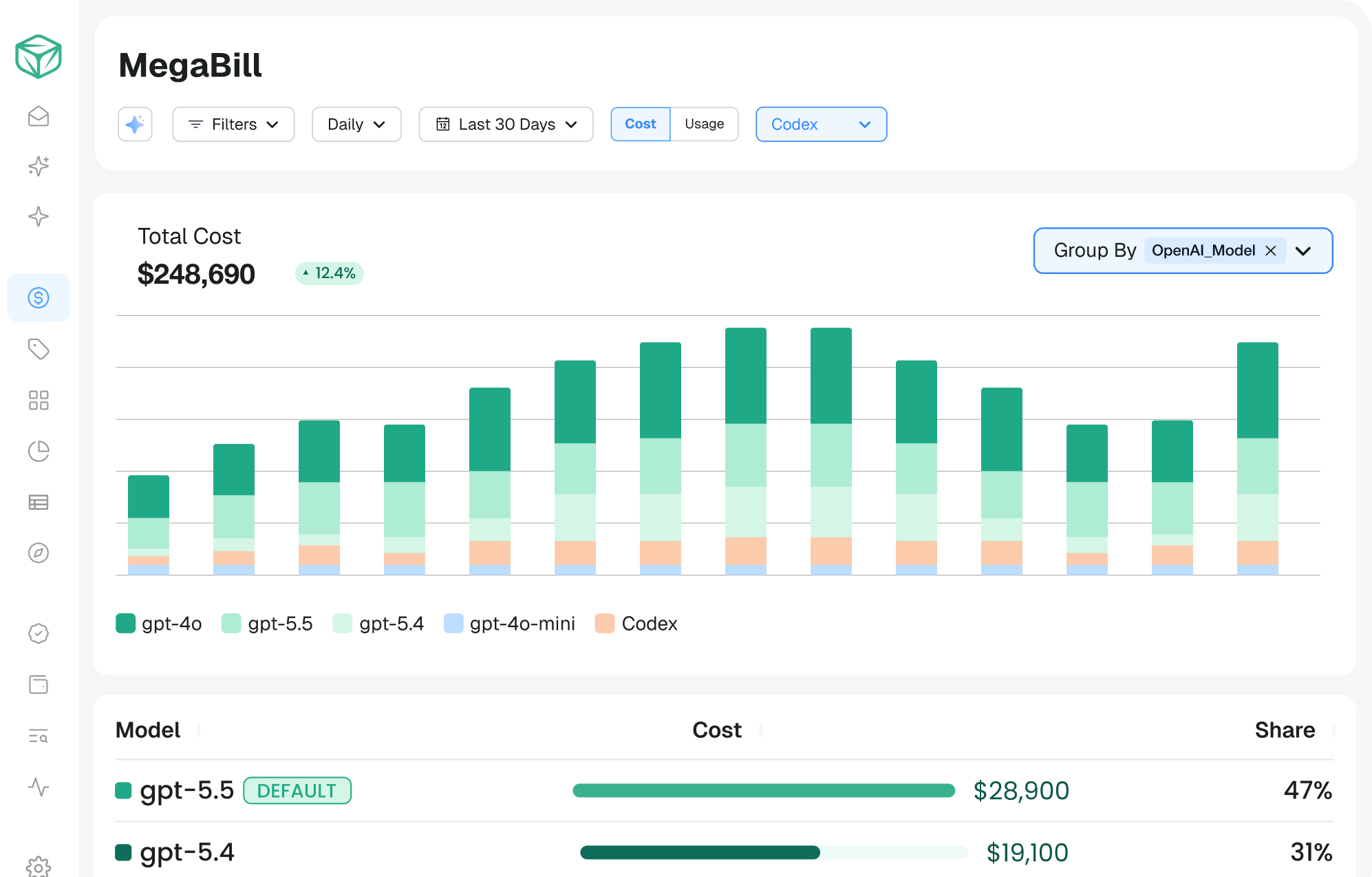Click the gpt-5.5 cost progress bar
This screenshot has width=1372, height=877.
pos(764,791)
